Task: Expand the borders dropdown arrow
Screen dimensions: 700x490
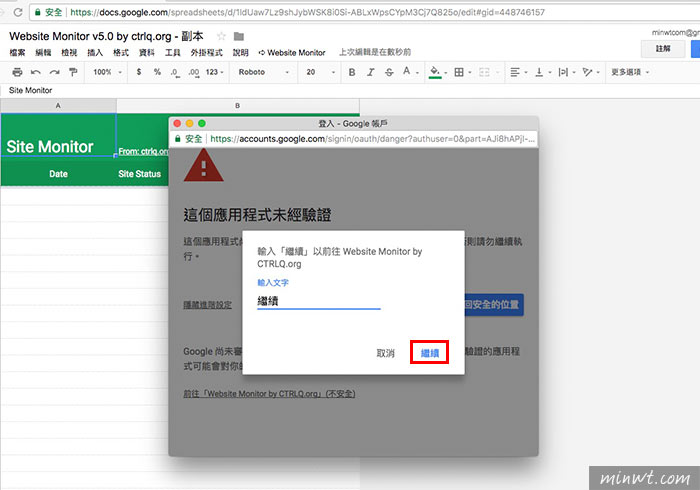Action: coord(470,72)
